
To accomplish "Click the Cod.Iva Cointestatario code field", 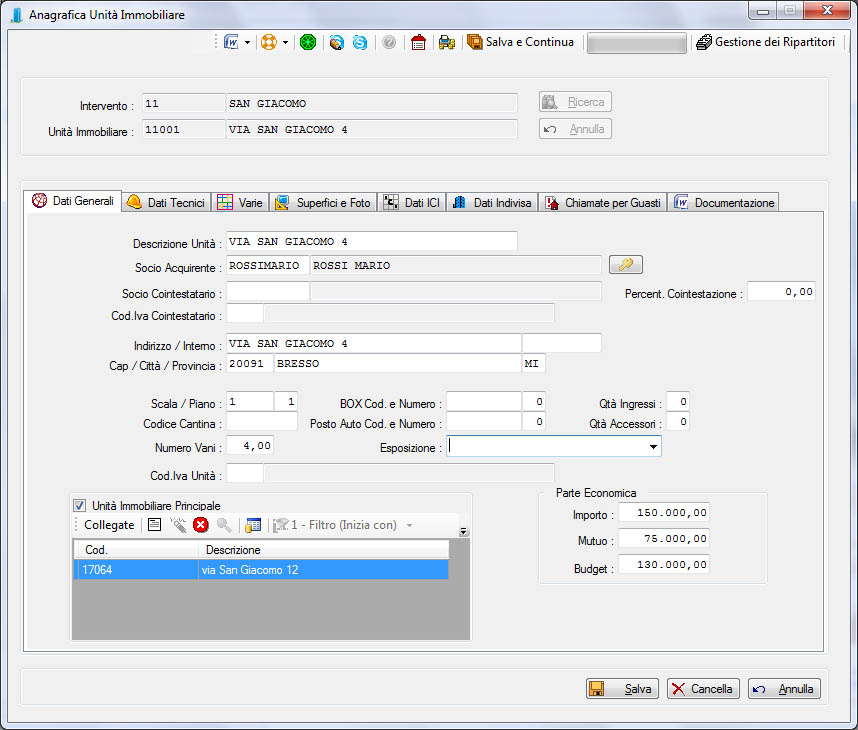I will pyautogui.click(x=245, y=314).
